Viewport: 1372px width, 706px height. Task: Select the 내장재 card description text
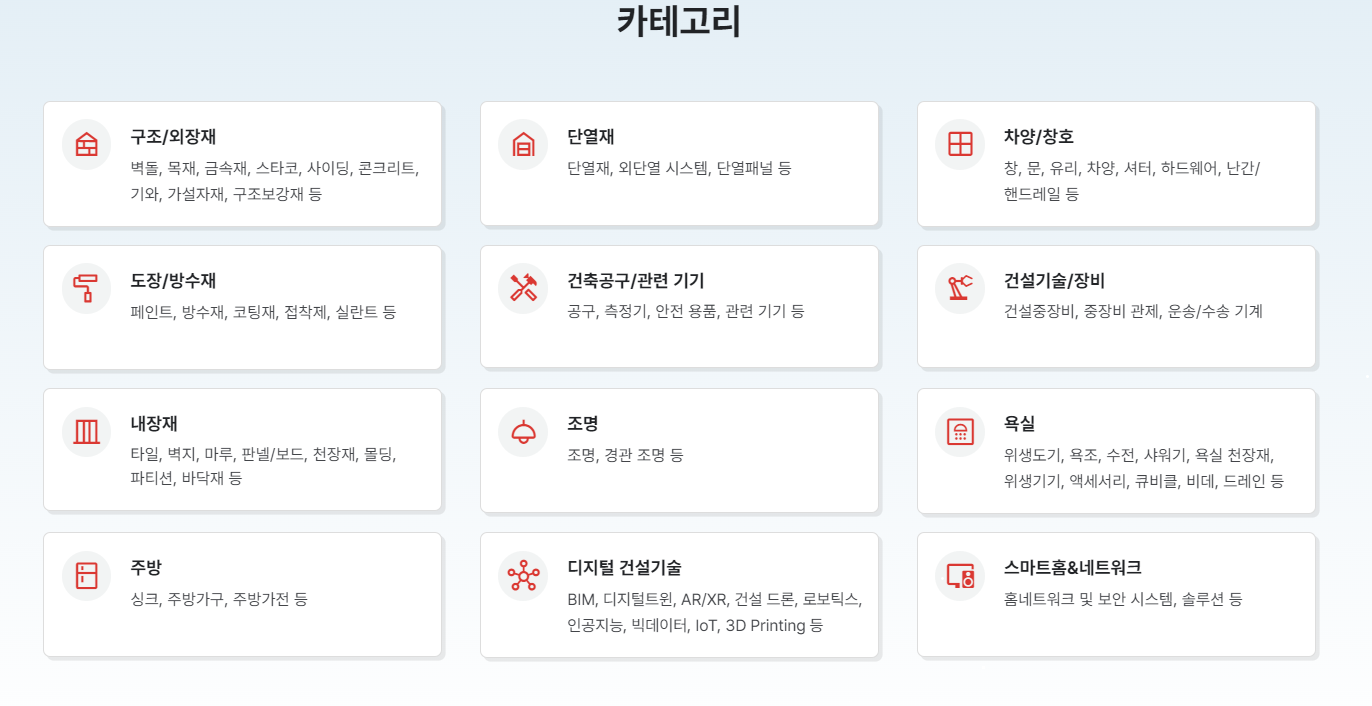click(263, 466)
